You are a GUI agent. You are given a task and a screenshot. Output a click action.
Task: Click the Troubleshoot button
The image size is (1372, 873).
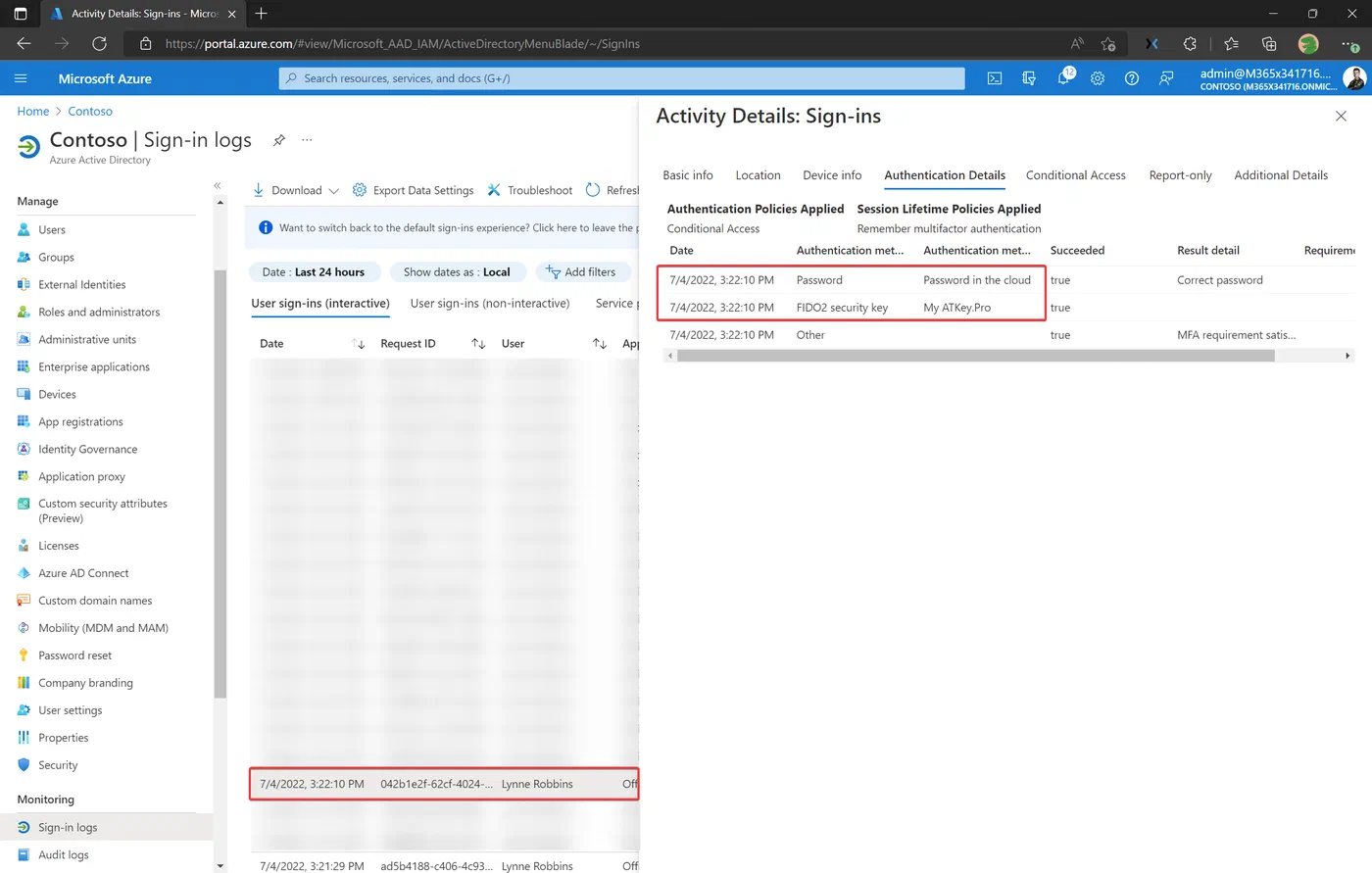(530, 190)
